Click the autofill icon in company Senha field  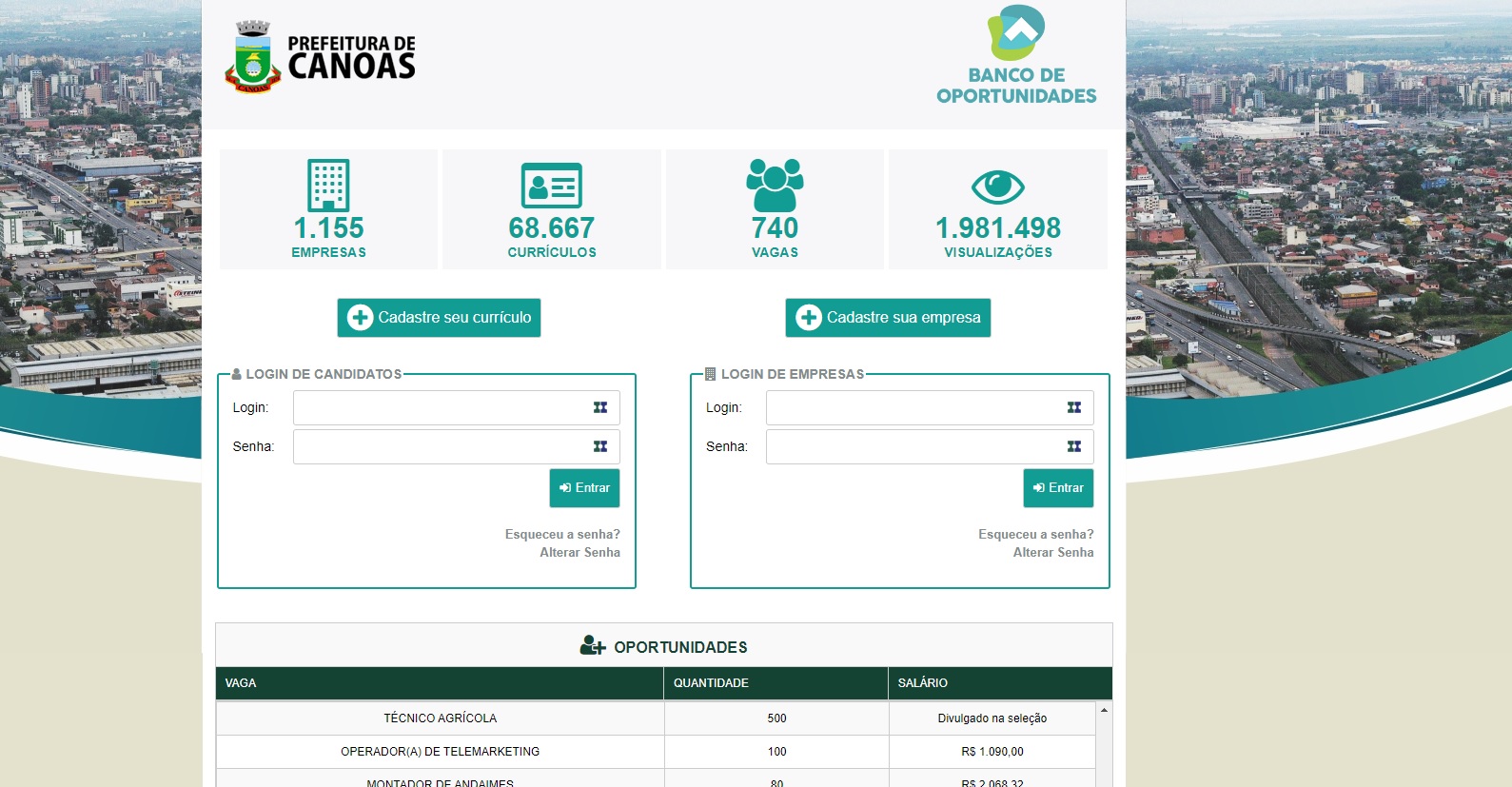tap(1074, 446)
